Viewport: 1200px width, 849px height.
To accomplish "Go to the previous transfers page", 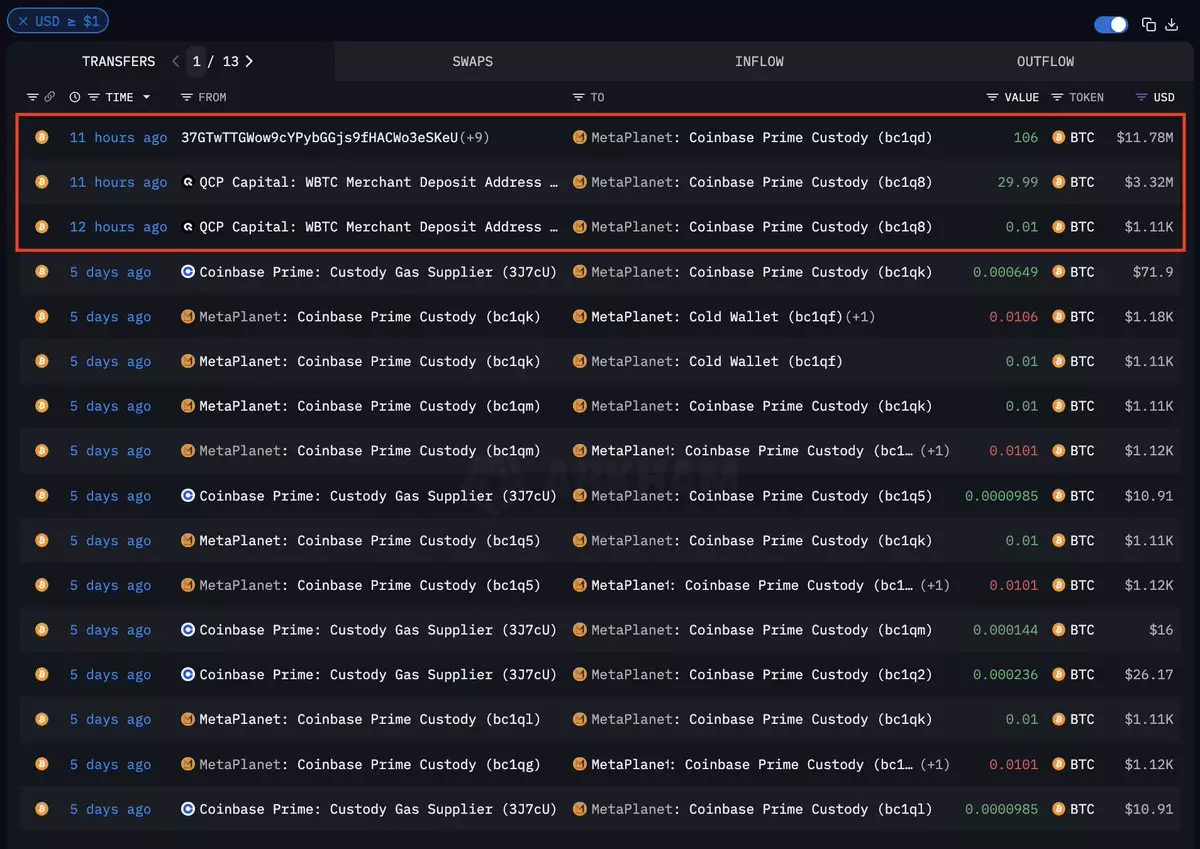I will pyautogui.click(x=176, y=61).
